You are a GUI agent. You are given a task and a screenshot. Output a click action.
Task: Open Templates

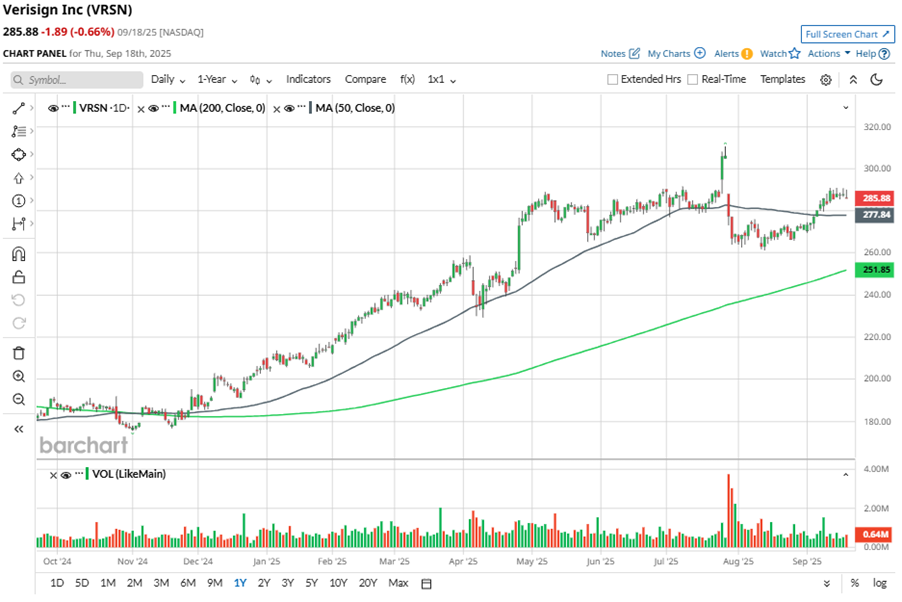point(782,79)
